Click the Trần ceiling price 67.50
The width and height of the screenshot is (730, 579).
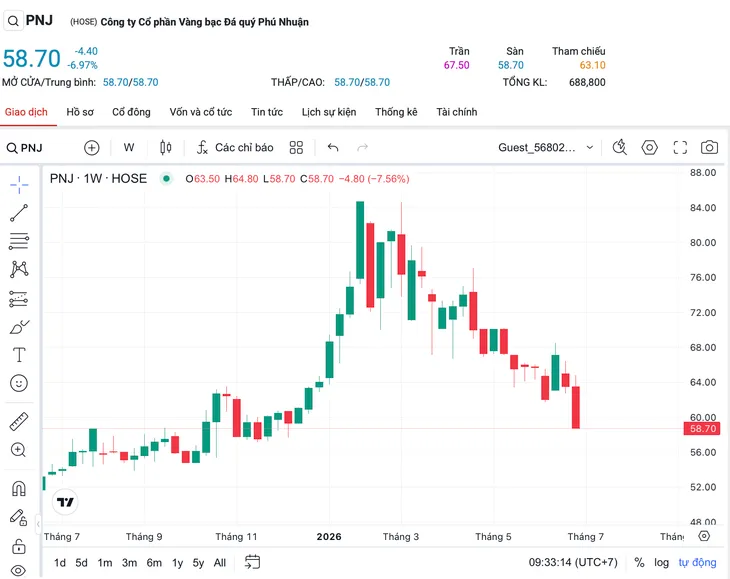(456, 65)
